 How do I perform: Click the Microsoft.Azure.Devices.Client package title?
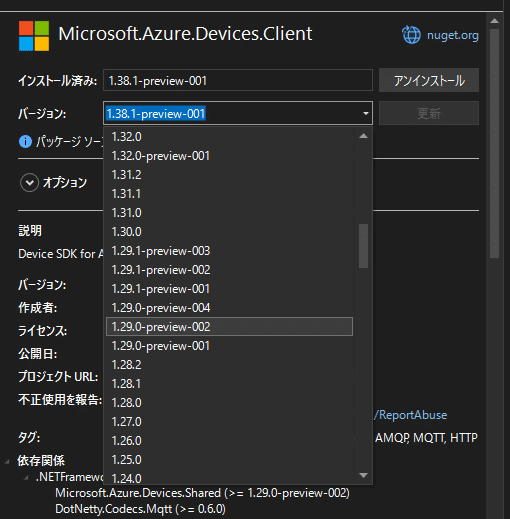(185, 34)
